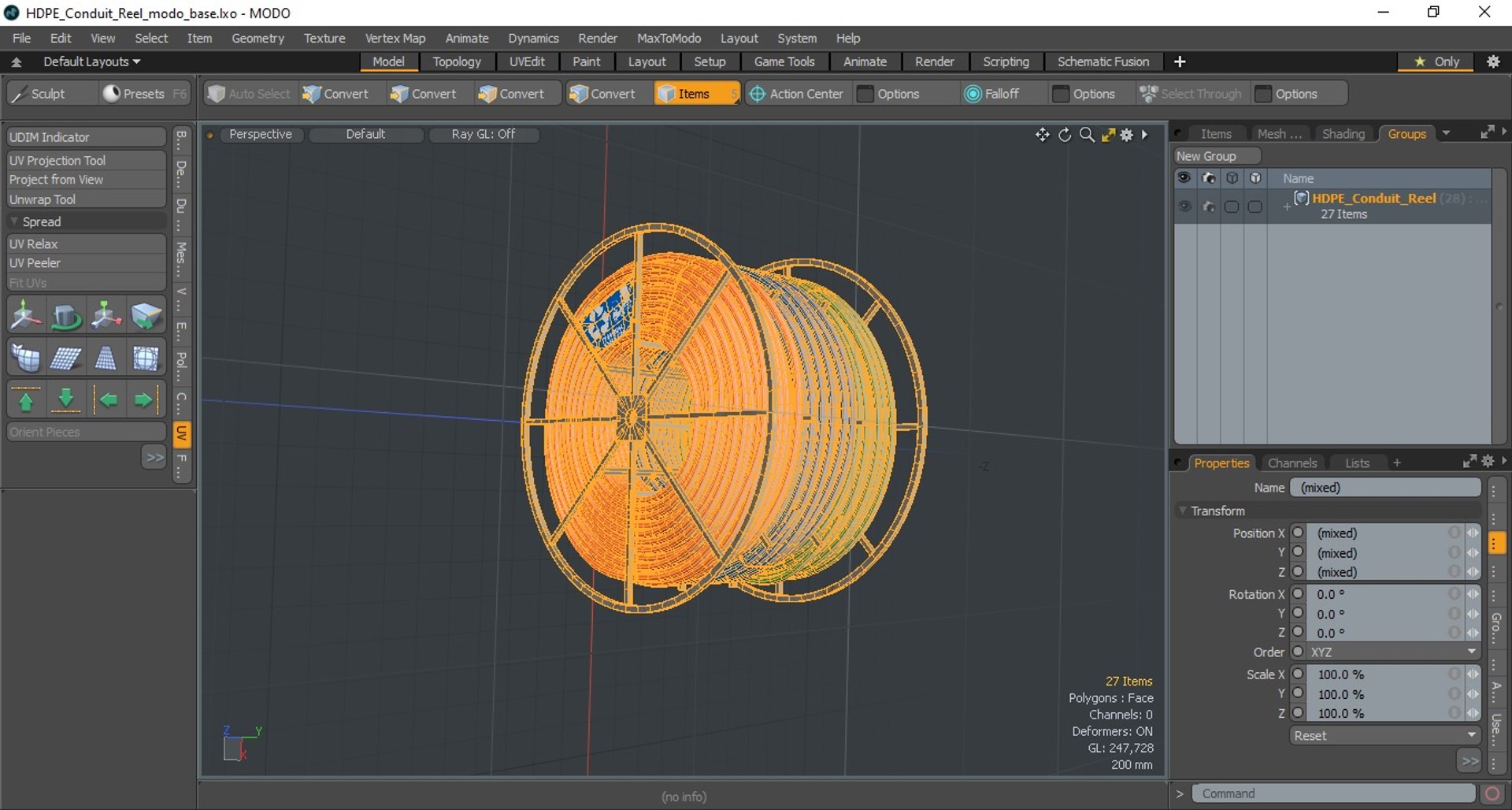Click the Scale X percentage slider field
This screenshot has width=1512, height=810.
[1378, 674]
